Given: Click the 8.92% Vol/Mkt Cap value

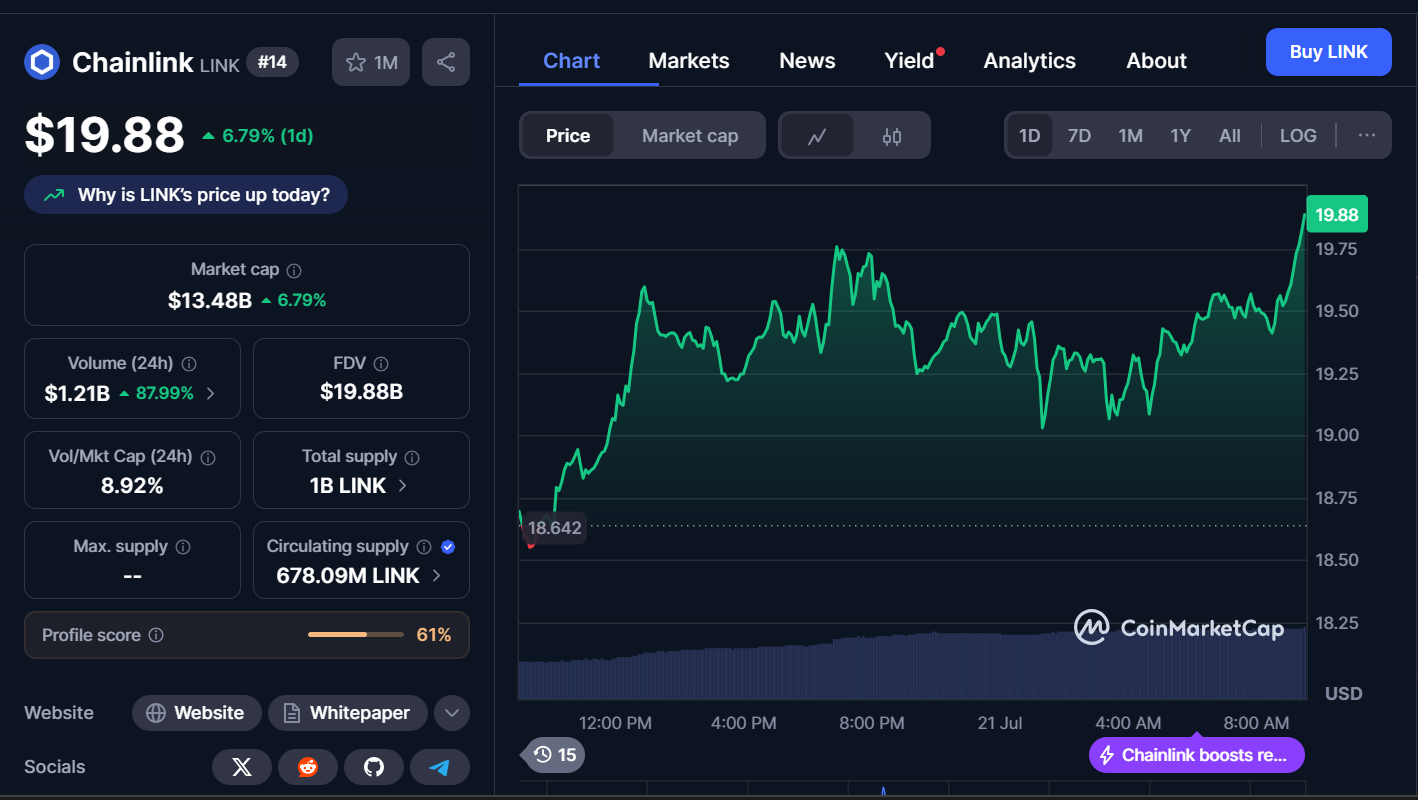Looking at the screenshot, I should pyautogui.click(x=132, y=486).
